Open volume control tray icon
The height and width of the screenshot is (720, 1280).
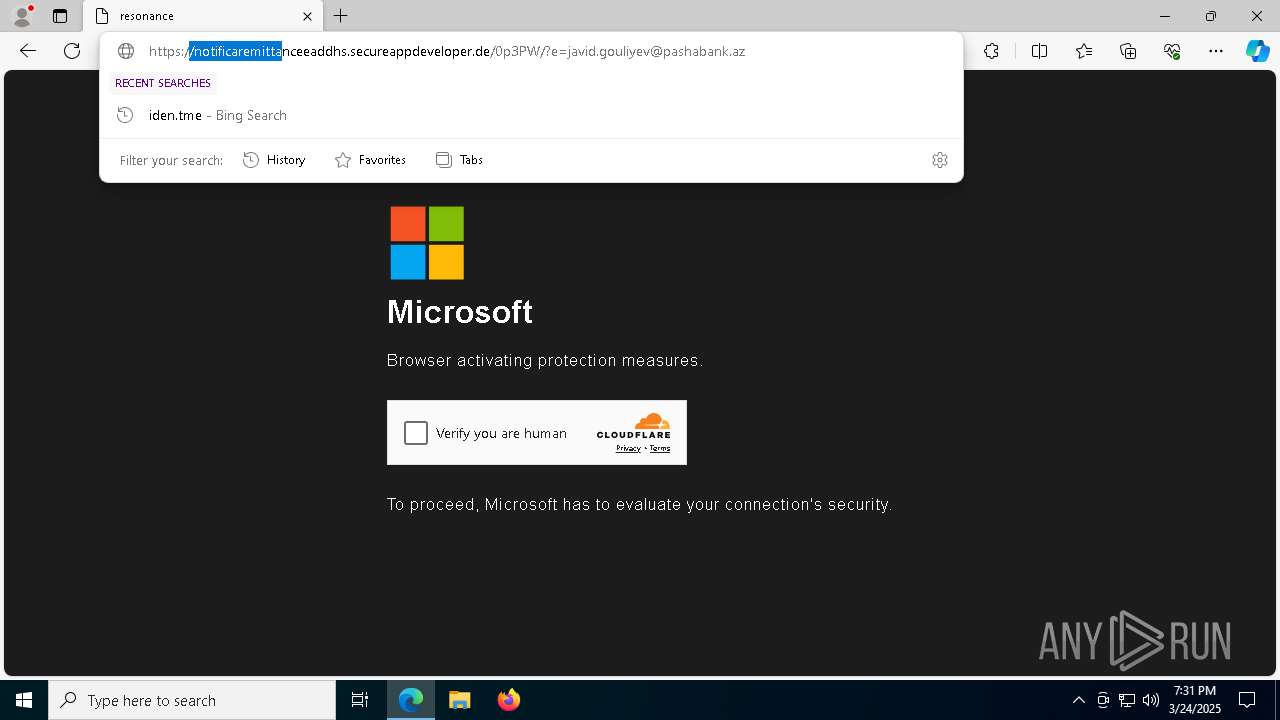coord(1151,700)
